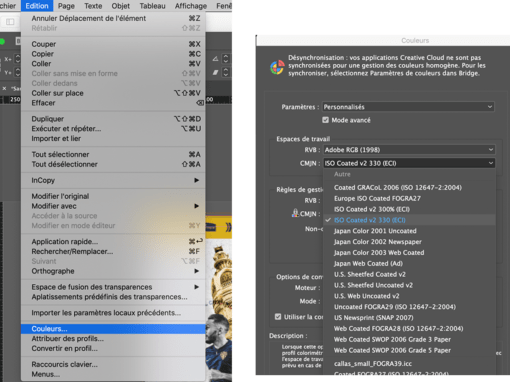
Task: Select ISO Coated v2 300% (ECI)
Action: point(409,209)
